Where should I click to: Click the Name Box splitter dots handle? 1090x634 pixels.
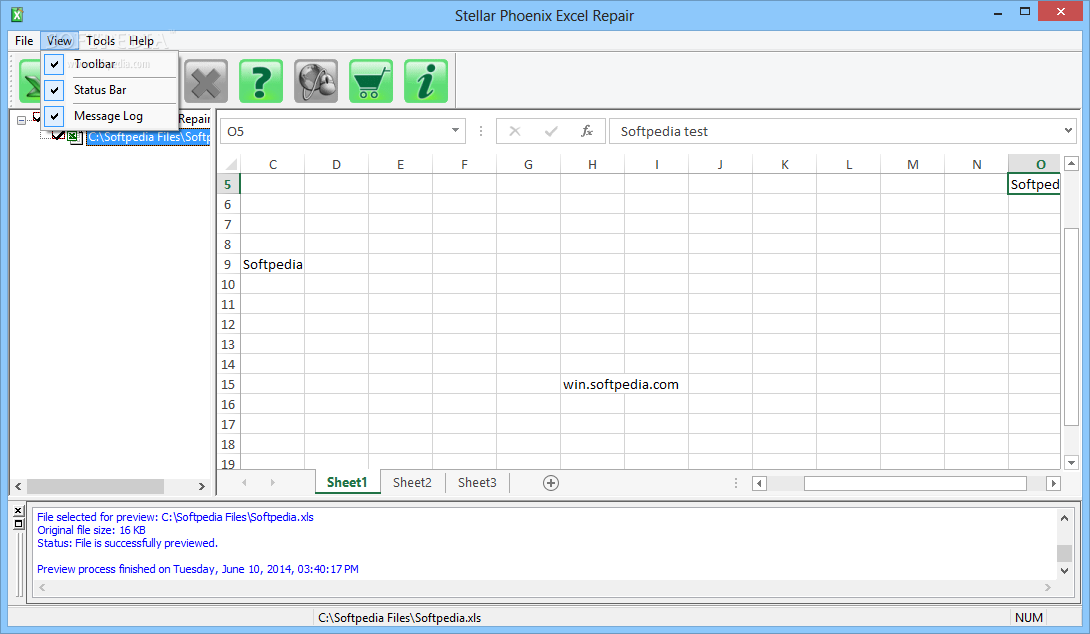480,131
